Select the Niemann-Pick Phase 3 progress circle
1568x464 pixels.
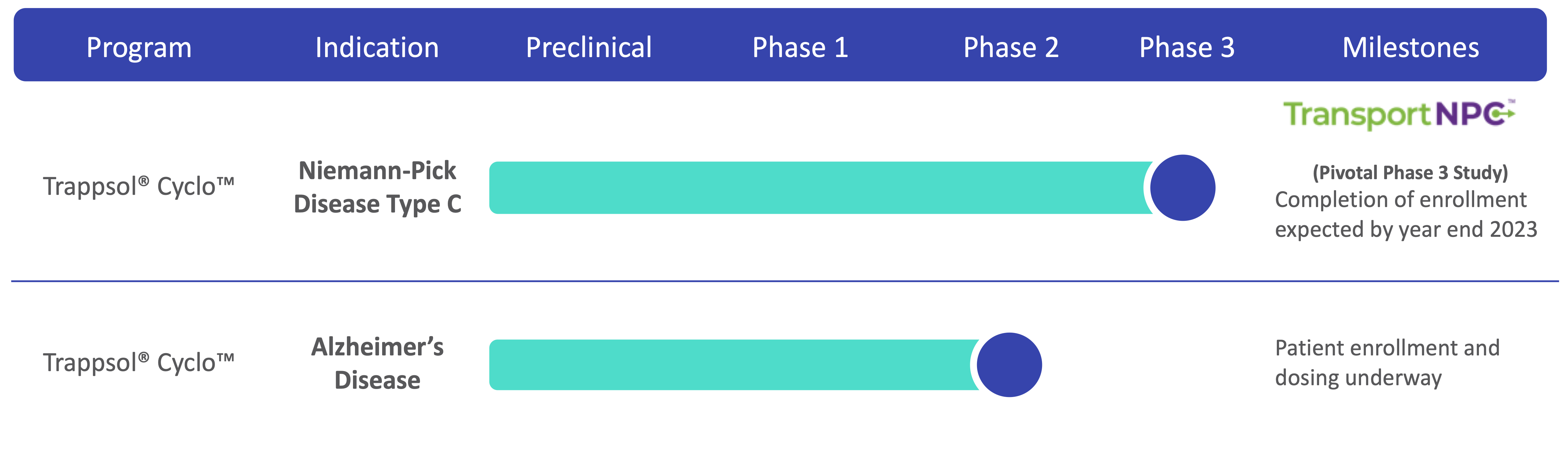click(1183, 187)
